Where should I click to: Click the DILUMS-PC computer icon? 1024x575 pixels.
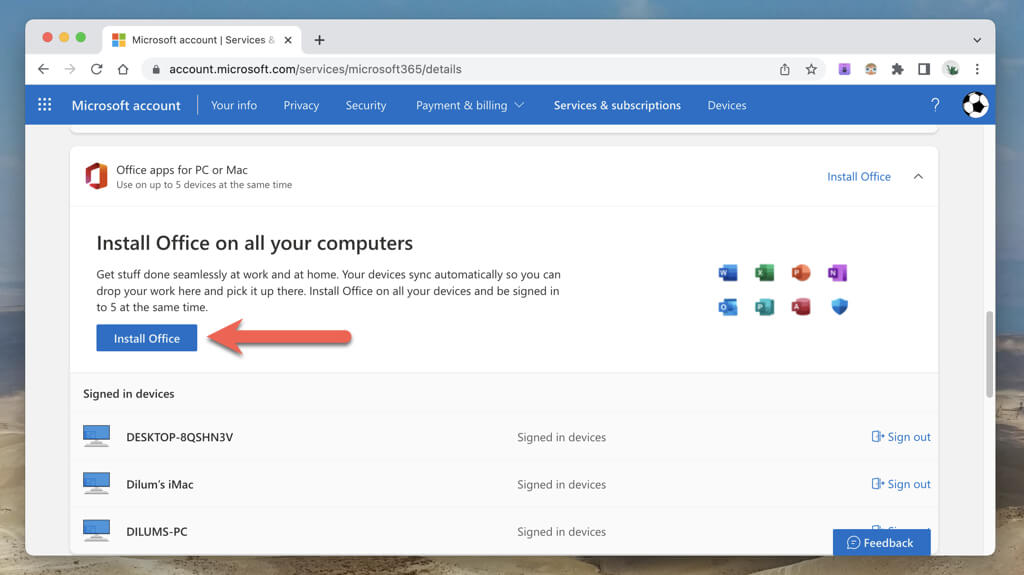point(96,531)
